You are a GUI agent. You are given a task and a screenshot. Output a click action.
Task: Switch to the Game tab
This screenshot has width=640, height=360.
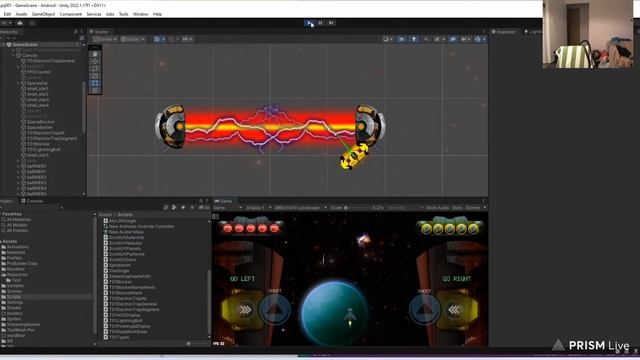(x=224, y=201)
